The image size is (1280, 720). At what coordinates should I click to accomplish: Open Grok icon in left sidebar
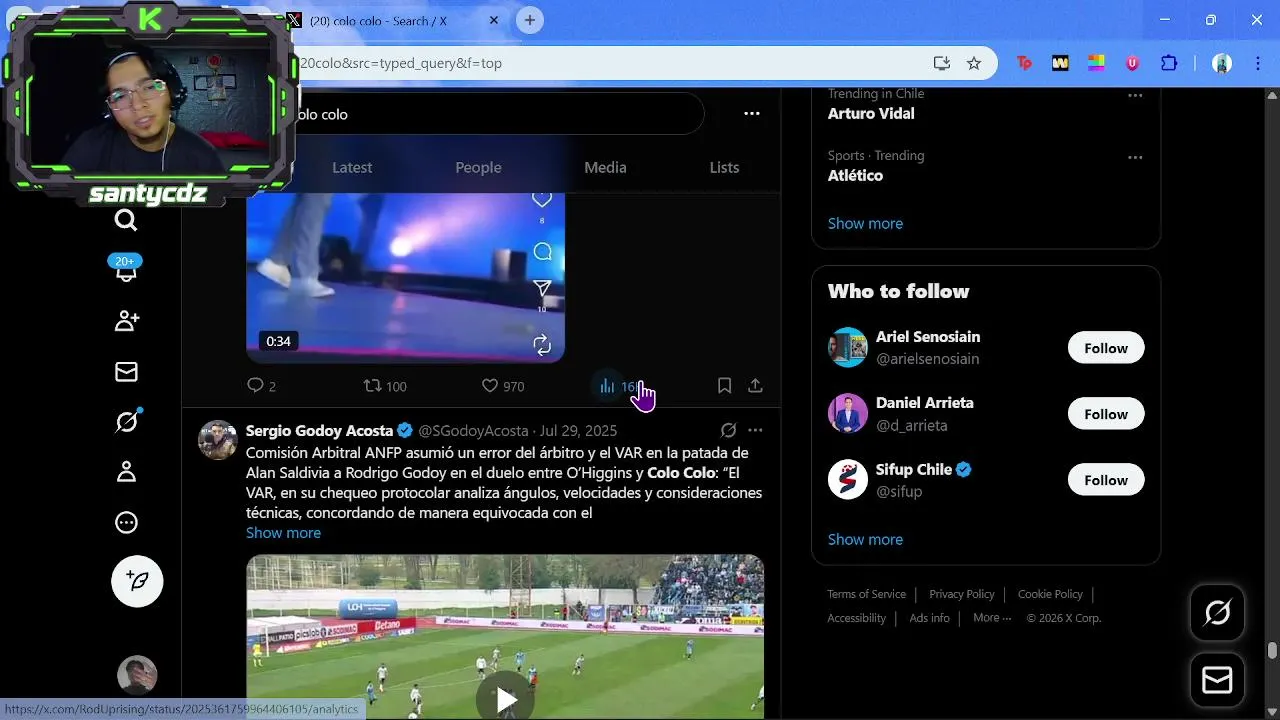click(x=127, y=422)
